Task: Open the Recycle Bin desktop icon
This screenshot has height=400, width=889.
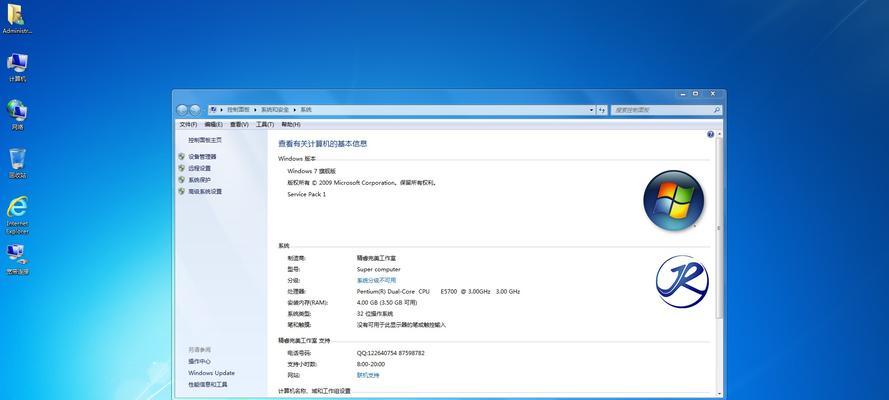Action: (17, 163)
